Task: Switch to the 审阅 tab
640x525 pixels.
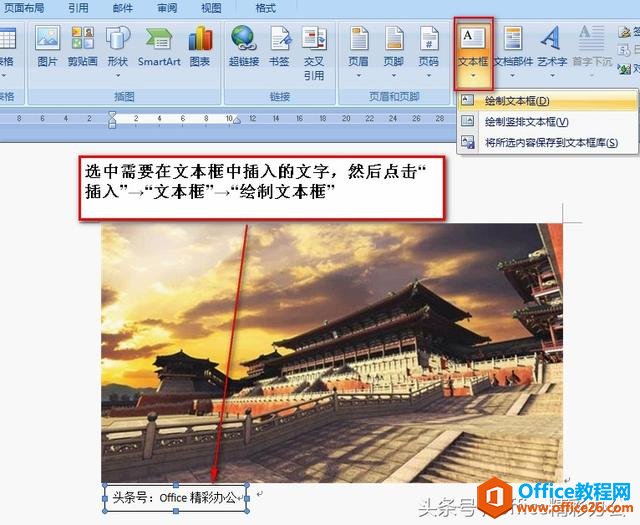Action: (x=167, y=8)
